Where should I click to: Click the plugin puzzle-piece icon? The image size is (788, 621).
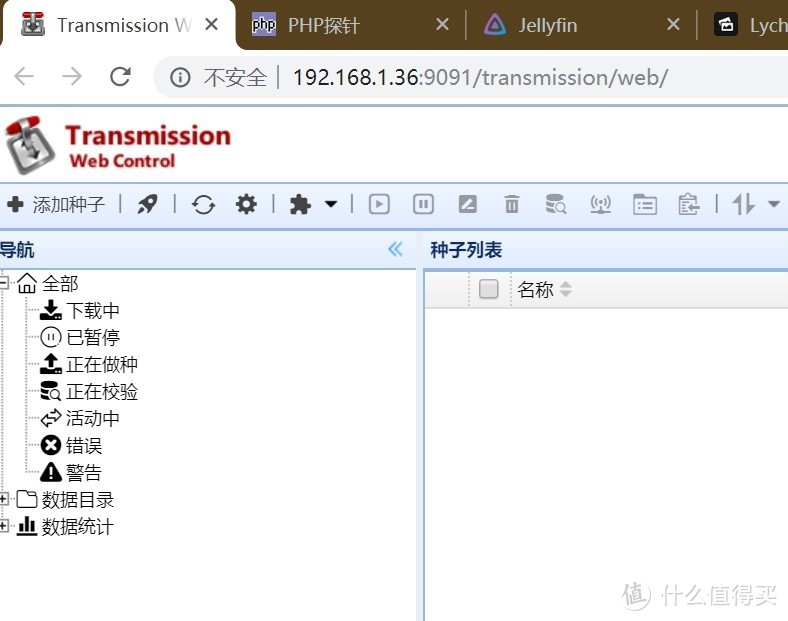tap(300, 204)
